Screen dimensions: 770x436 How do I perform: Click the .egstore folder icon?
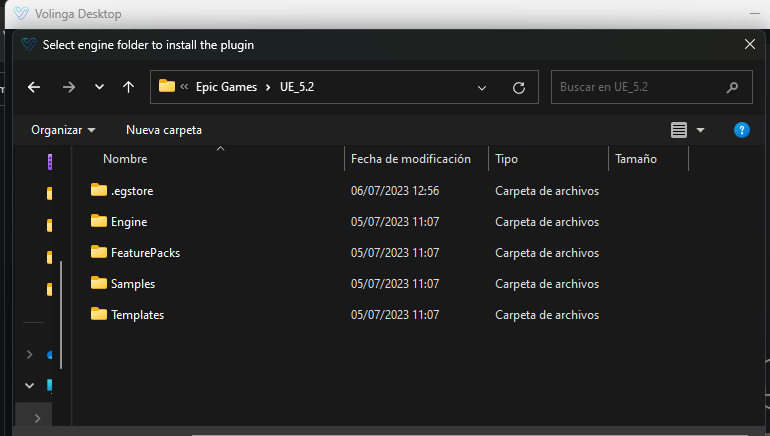(x=98, y=190)
